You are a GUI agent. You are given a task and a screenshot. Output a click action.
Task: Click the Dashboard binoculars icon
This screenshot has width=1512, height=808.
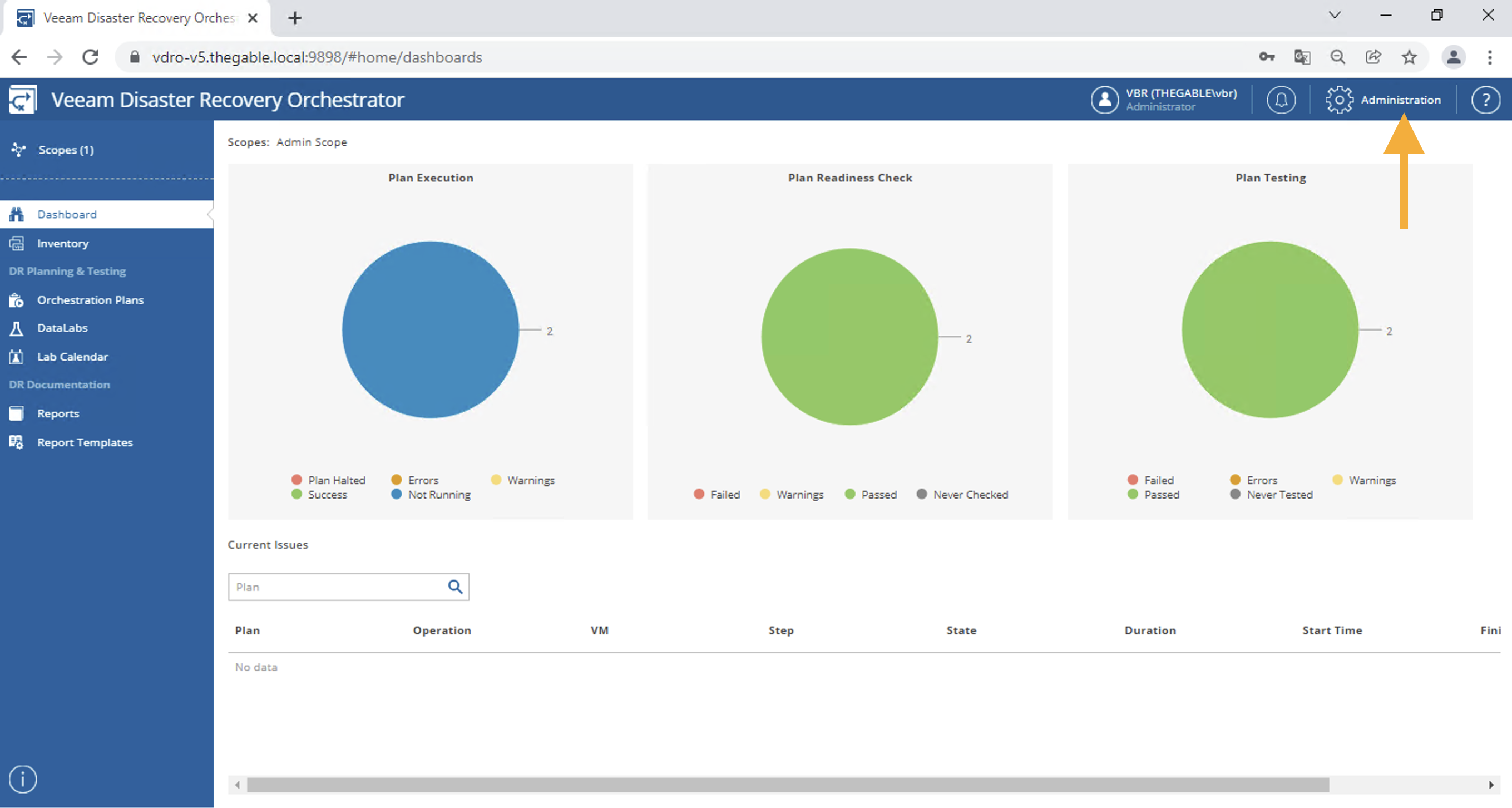17,214
